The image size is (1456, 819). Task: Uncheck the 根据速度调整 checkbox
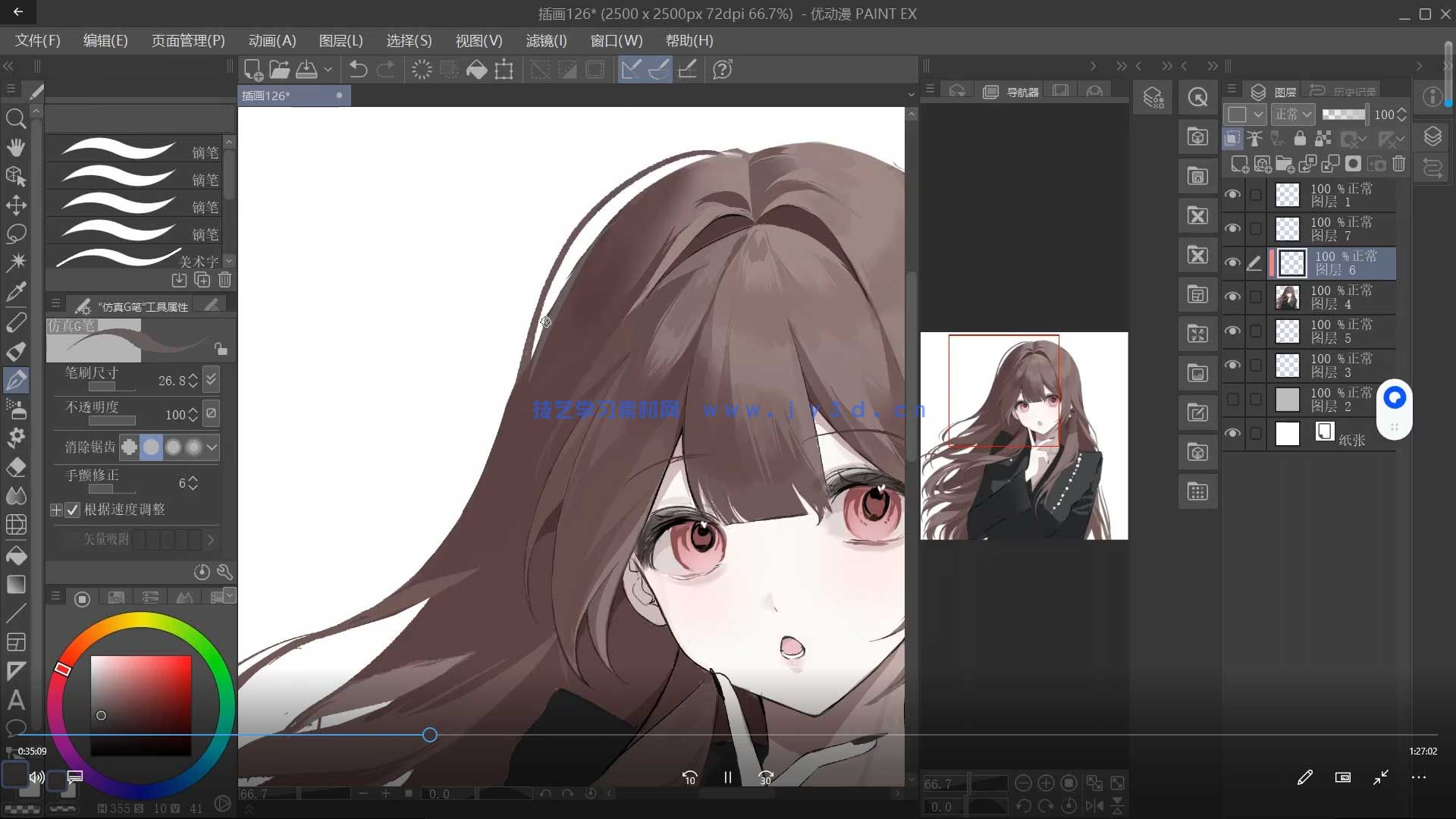point(73,510)
